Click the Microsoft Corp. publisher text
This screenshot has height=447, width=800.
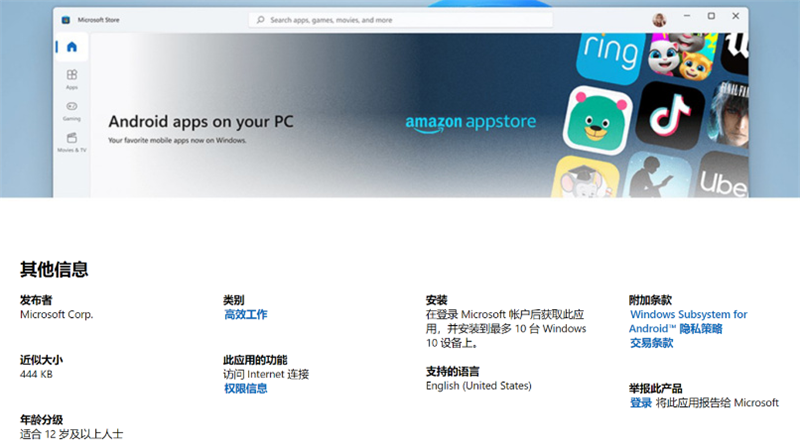[x=57, y=314]
